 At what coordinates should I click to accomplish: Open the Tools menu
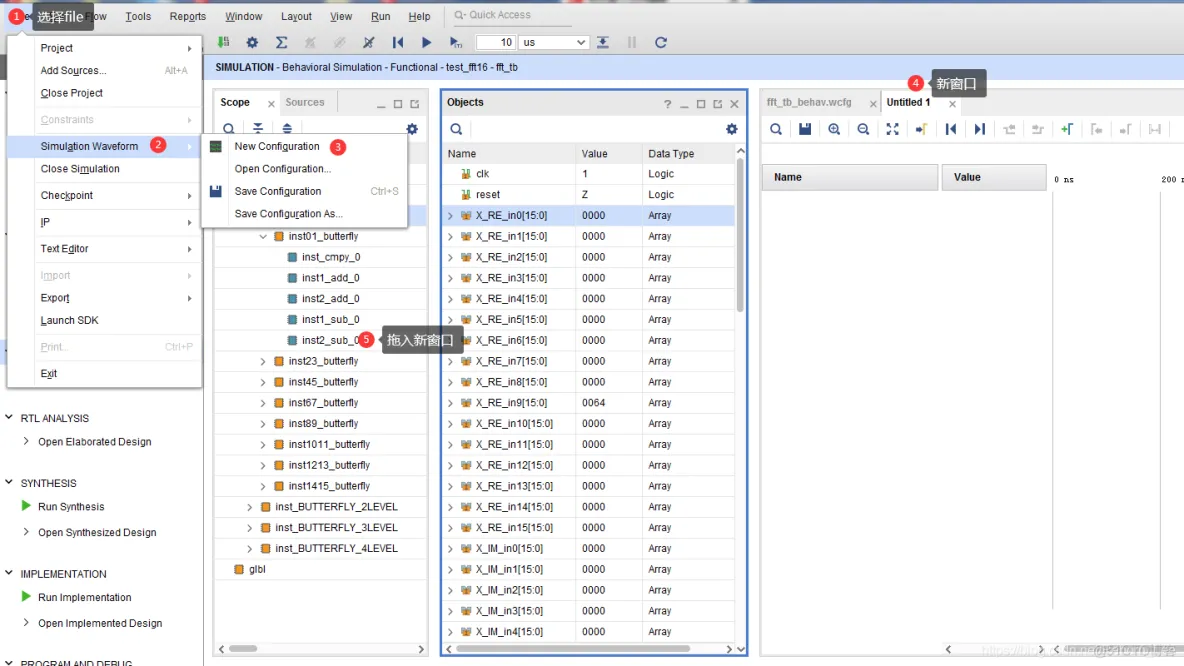[137, 16]
